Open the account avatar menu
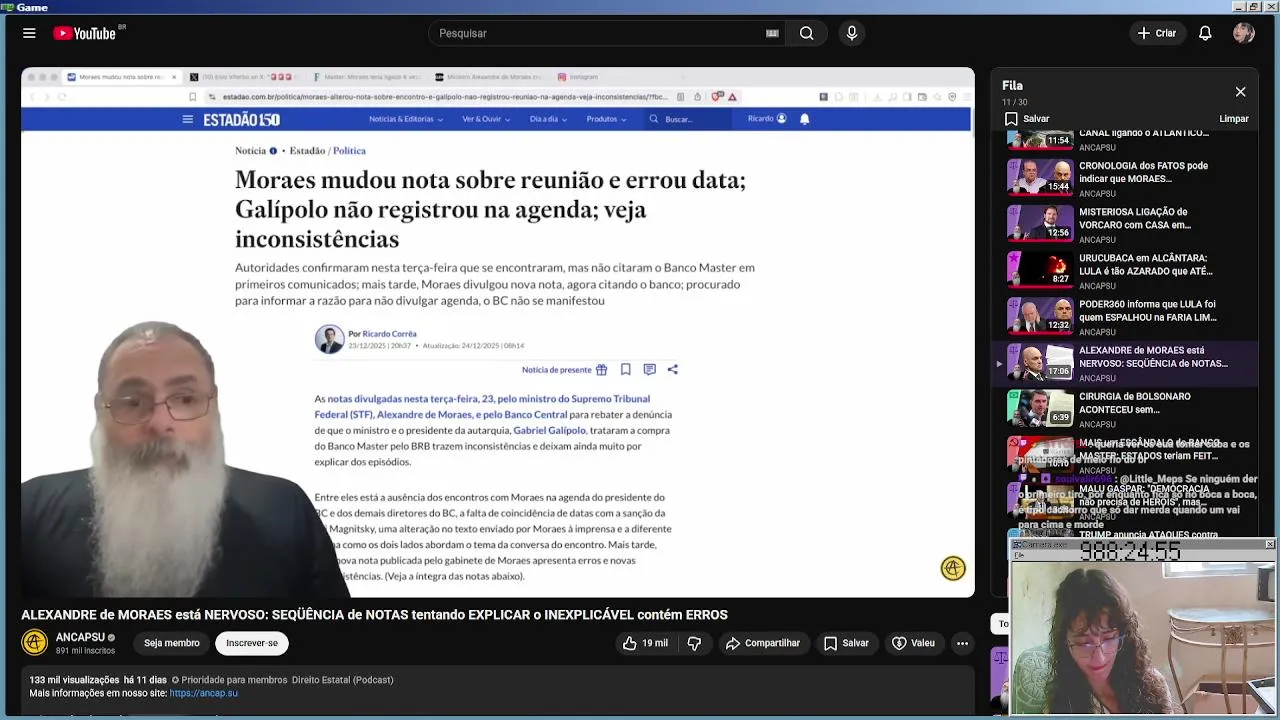1280x720 pixels. click(x=1244, y=33)
